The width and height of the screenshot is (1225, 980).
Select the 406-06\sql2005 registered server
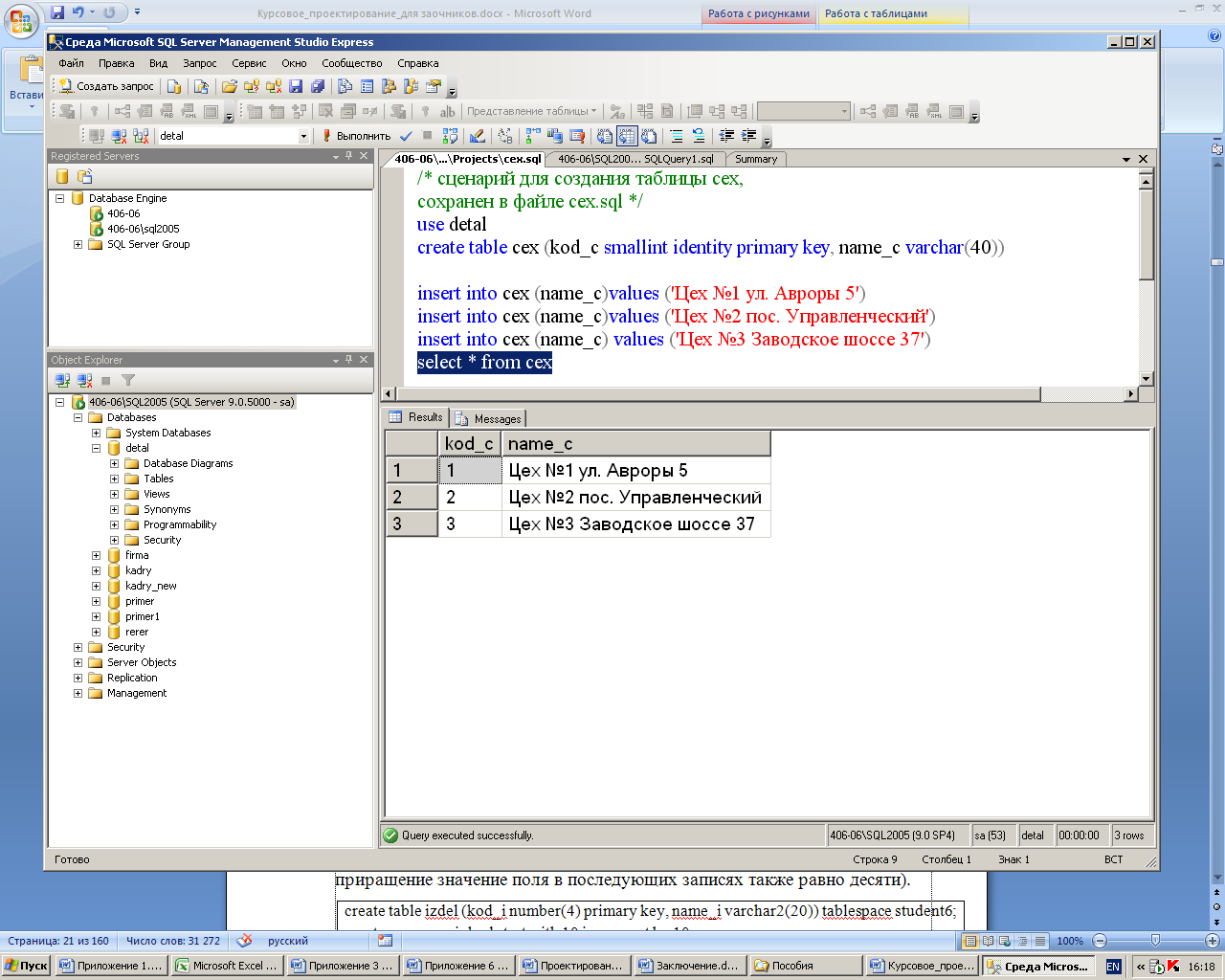(143, 229)
